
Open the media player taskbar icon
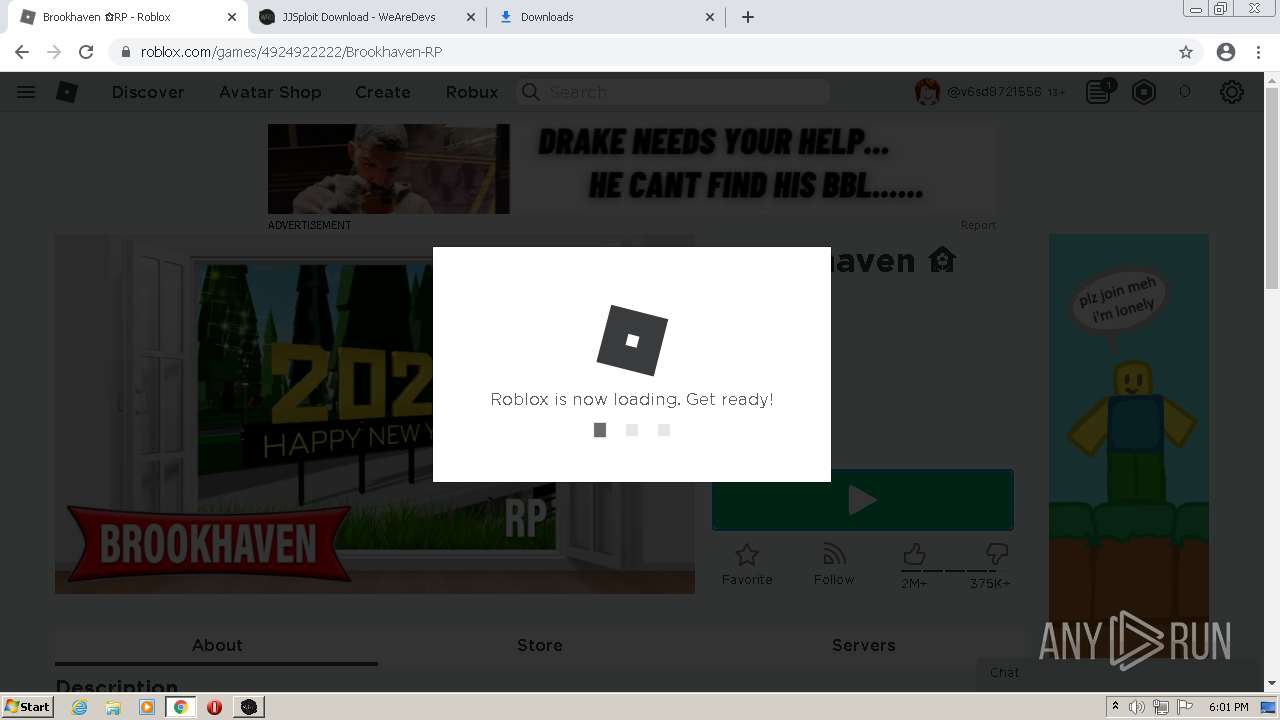pos(147,707)
